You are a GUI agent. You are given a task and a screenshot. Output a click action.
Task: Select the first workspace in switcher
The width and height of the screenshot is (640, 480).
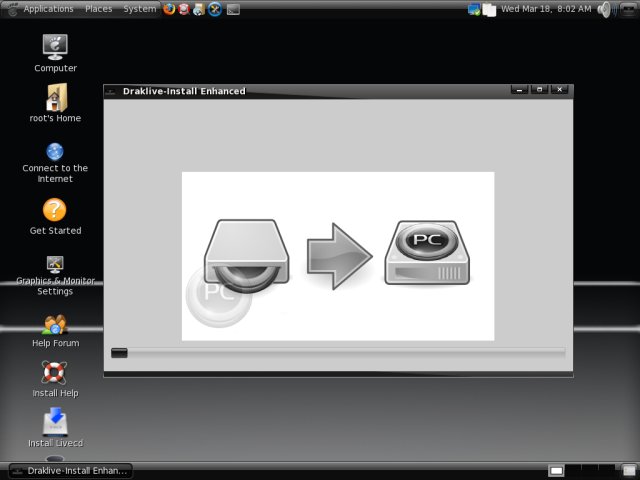coord(556,471)
